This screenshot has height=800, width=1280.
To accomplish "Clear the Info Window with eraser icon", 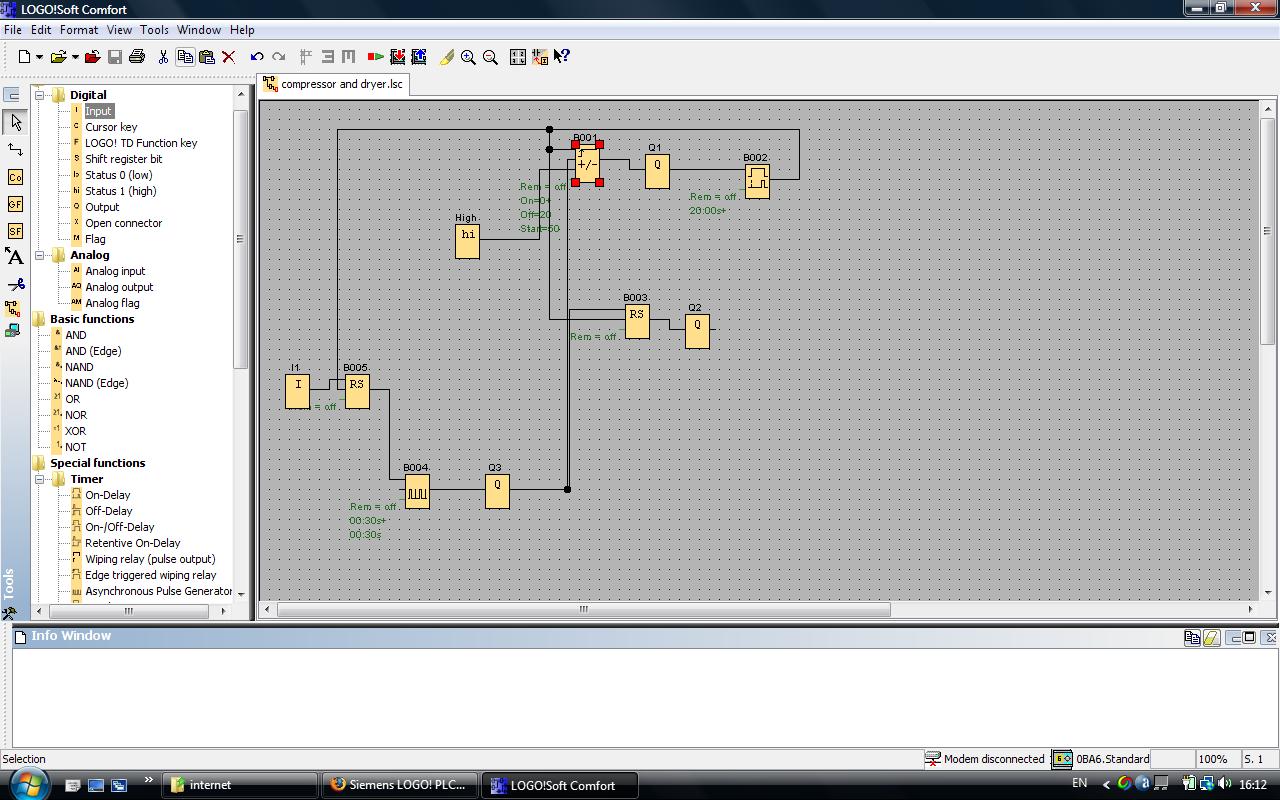I will click(x=1211, y=637).
